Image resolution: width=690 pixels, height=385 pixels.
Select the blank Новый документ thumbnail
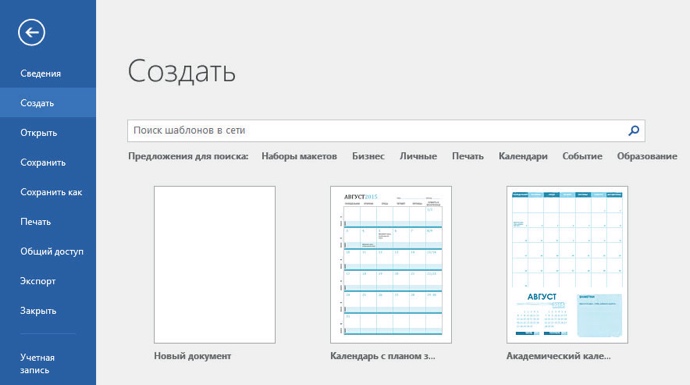pyautogui.click(x=215, y=264)
